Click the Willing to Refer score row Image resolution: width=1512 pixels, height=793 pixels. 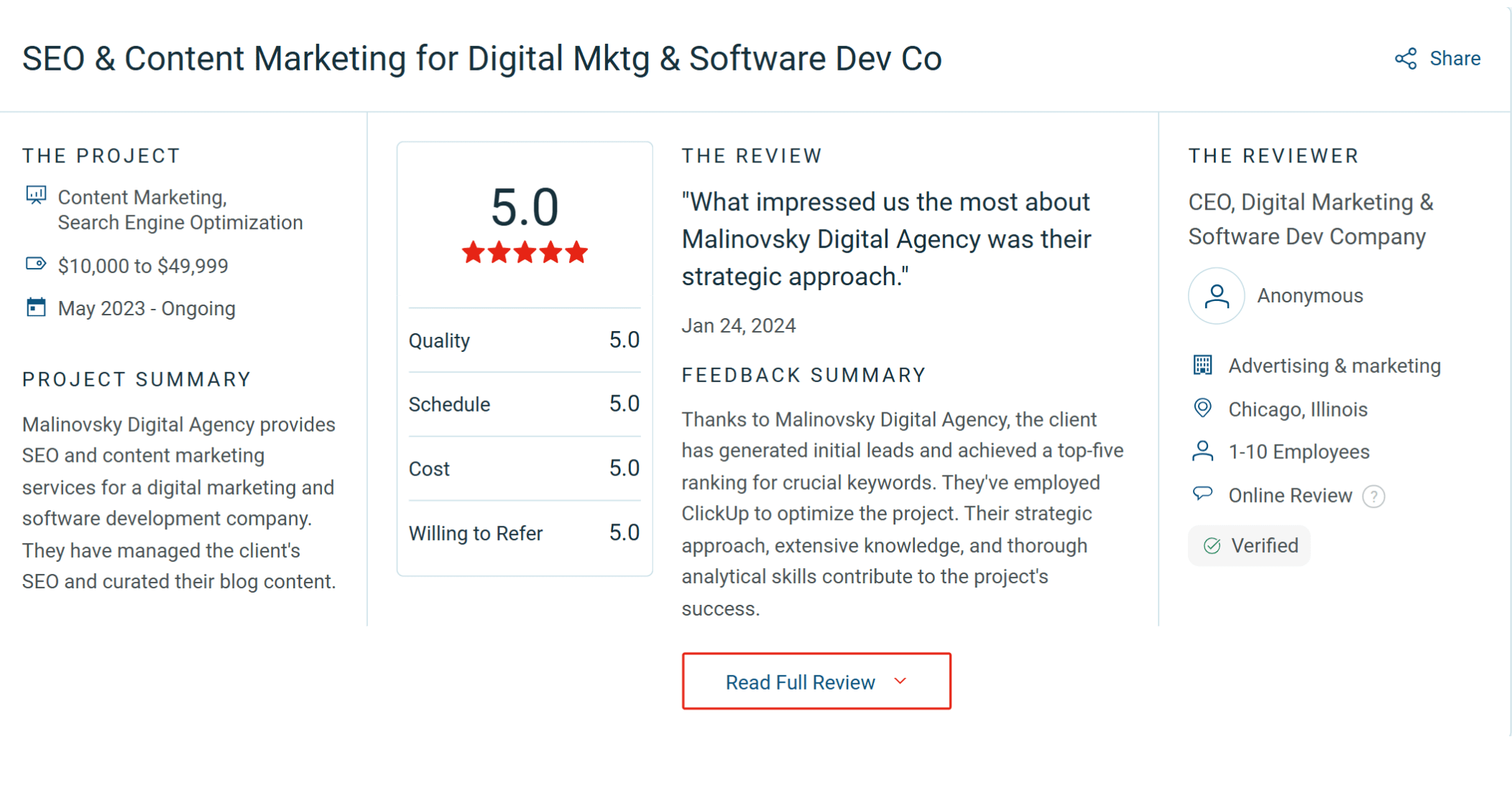[524, 533]
